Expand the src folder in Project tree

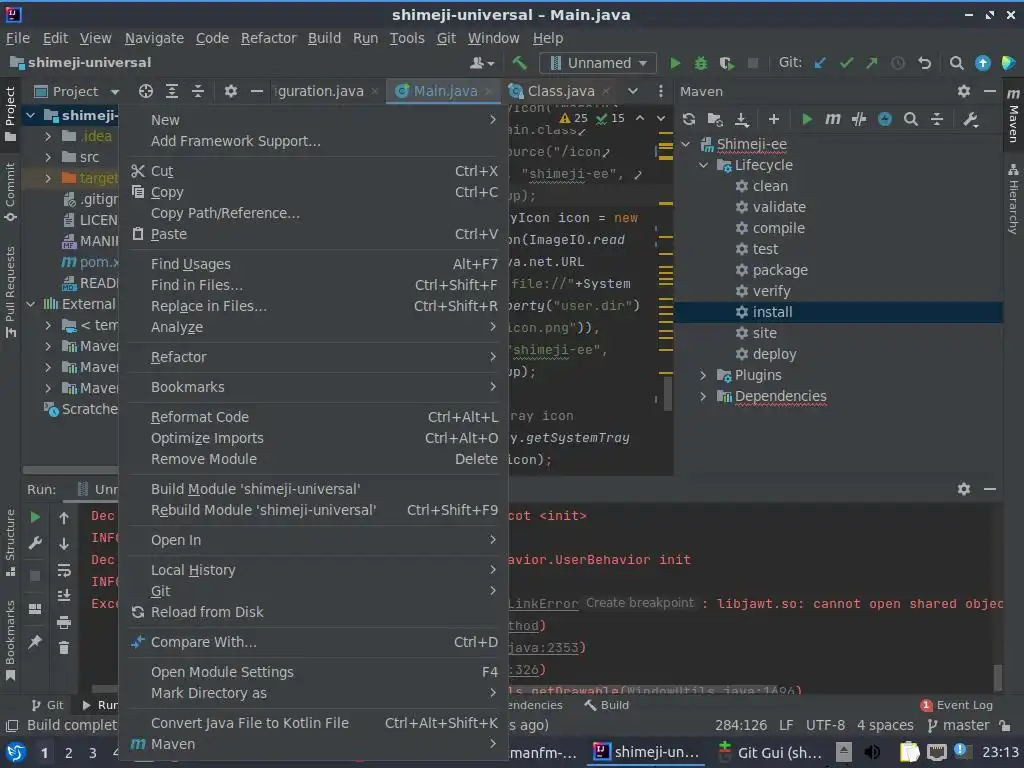tap(48, 157)
